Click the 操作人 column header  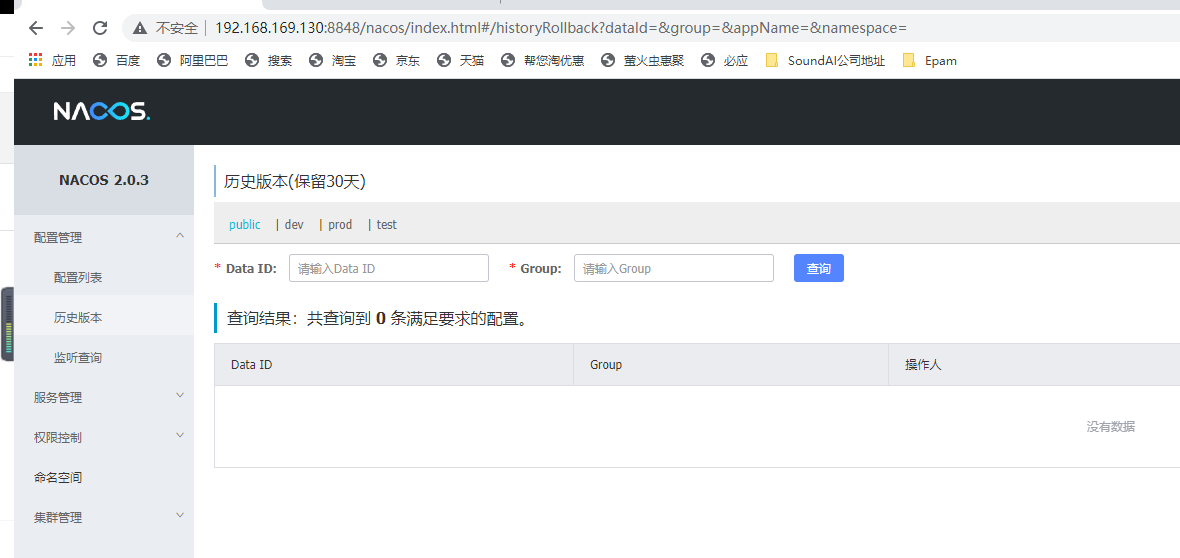pyautogui.click(x=923, y=364)
